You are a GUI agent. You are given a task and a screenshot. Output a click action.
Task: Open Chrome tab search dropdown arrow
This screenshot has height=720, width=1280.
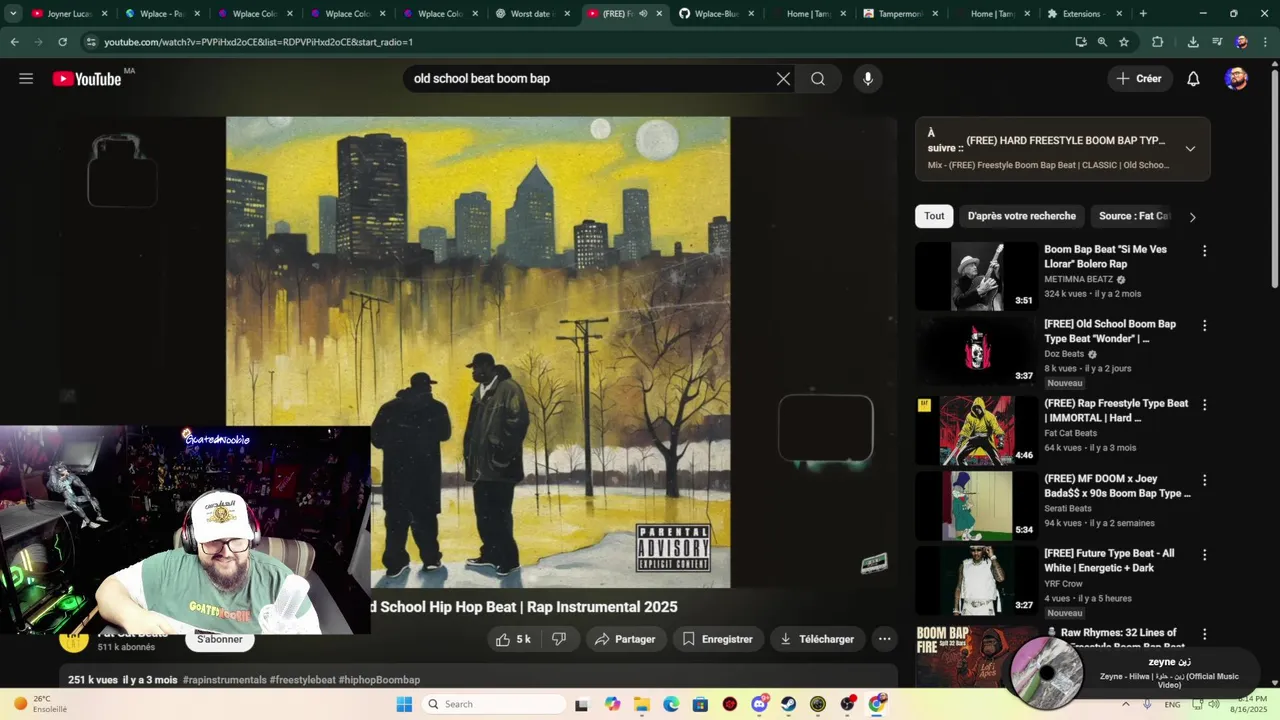click(13, 14)
